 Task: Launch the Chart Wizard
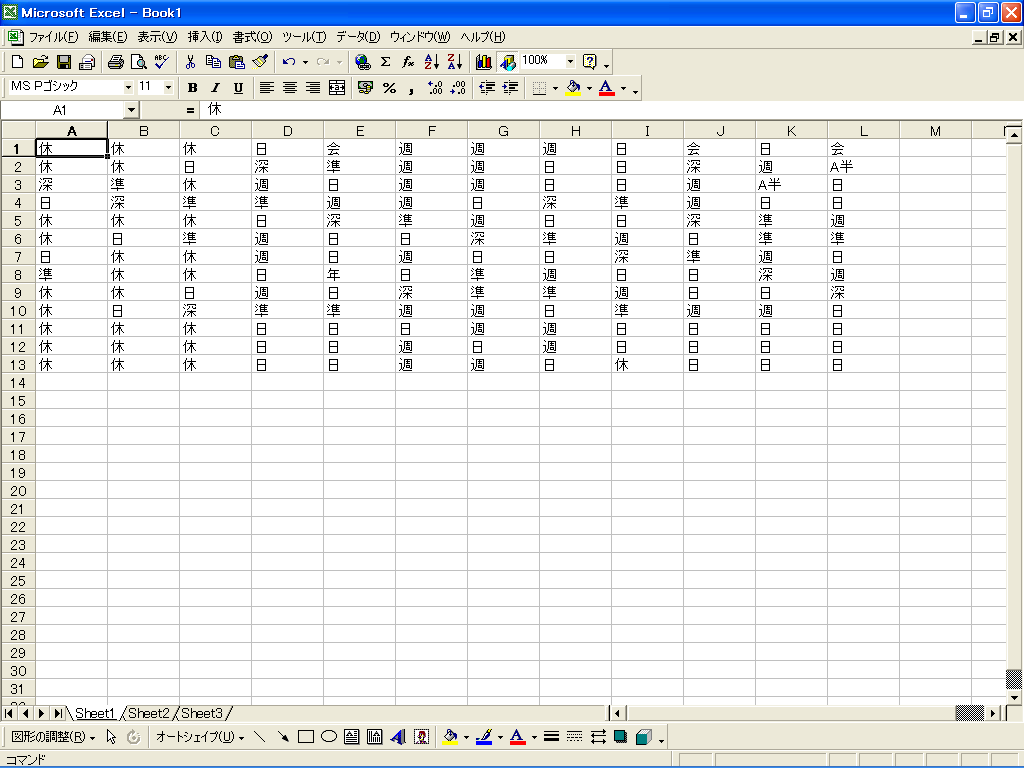click(483, 62)
